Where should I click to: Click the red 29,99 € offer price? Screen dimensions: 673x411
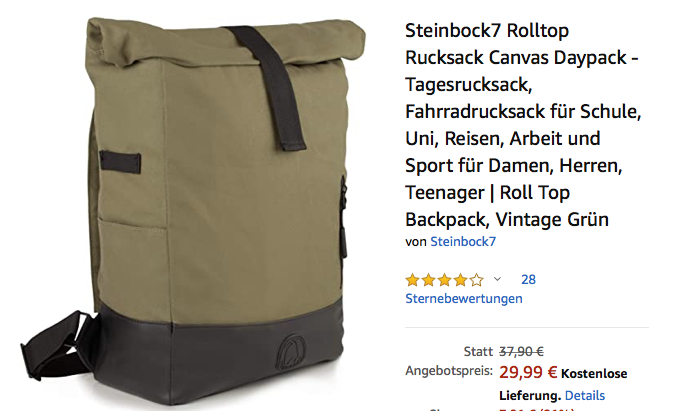(528, 372)
